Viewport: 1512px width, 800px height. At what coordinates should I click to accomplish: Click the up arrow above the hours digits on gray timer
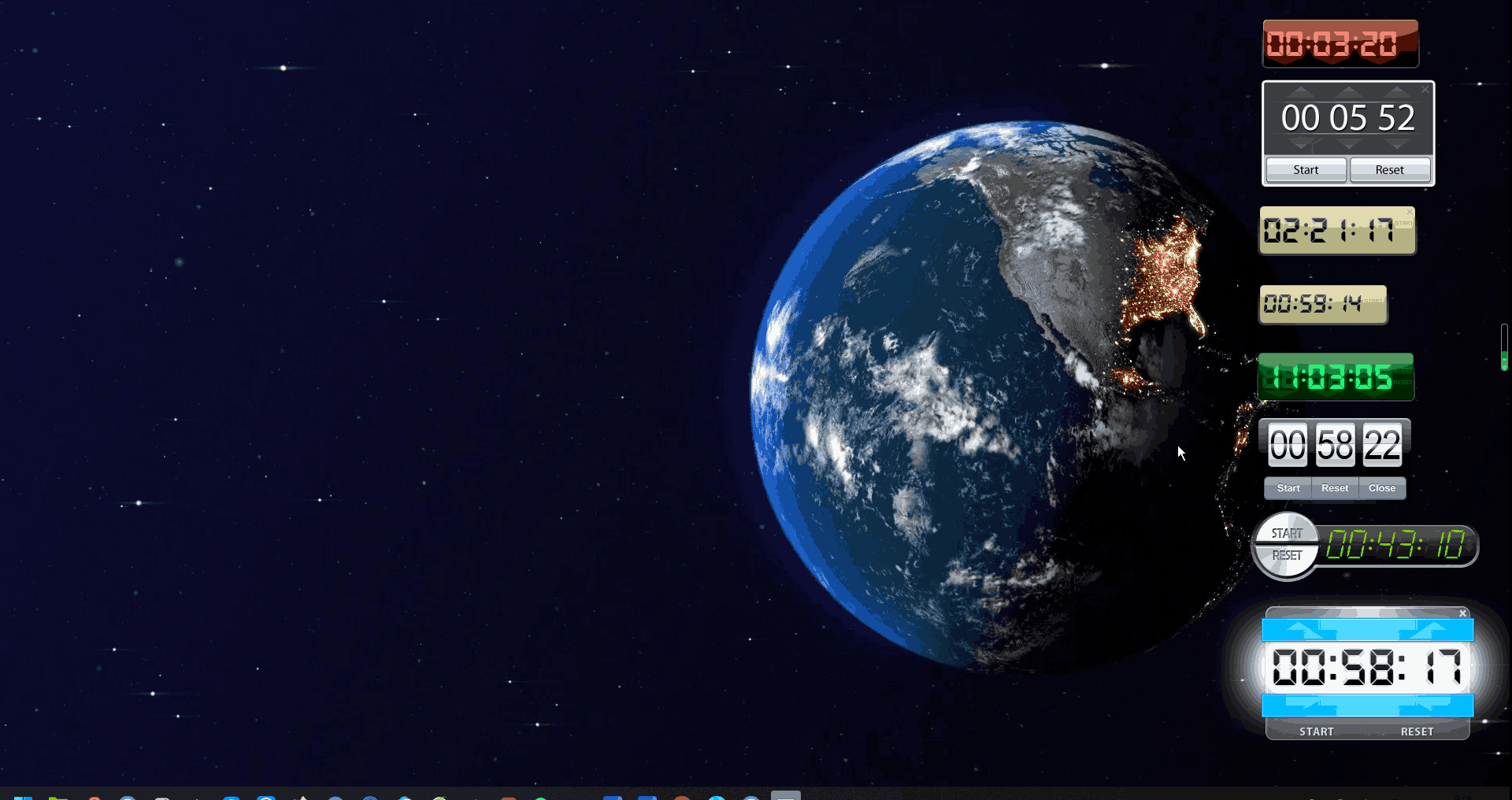[1302, 92]
